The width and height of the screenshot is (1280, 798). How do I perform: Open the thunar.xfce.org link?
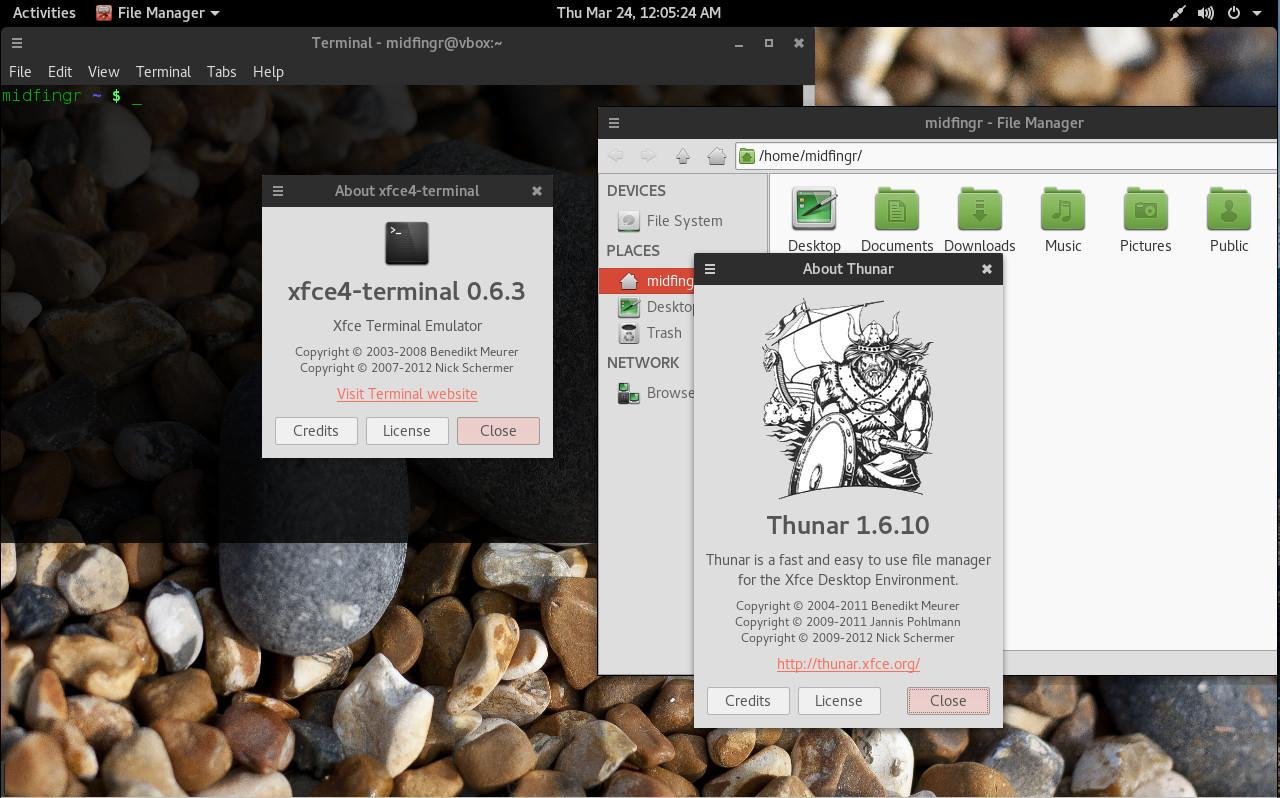coord(848,664)
